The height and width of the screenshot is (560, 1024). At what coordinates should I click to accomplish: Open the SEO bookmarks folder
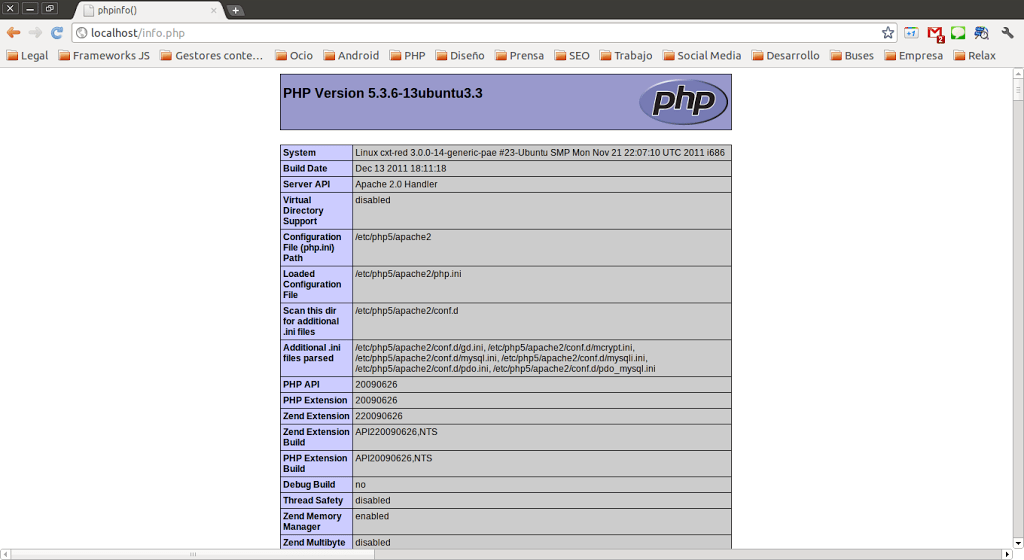[x=572, y=55]
